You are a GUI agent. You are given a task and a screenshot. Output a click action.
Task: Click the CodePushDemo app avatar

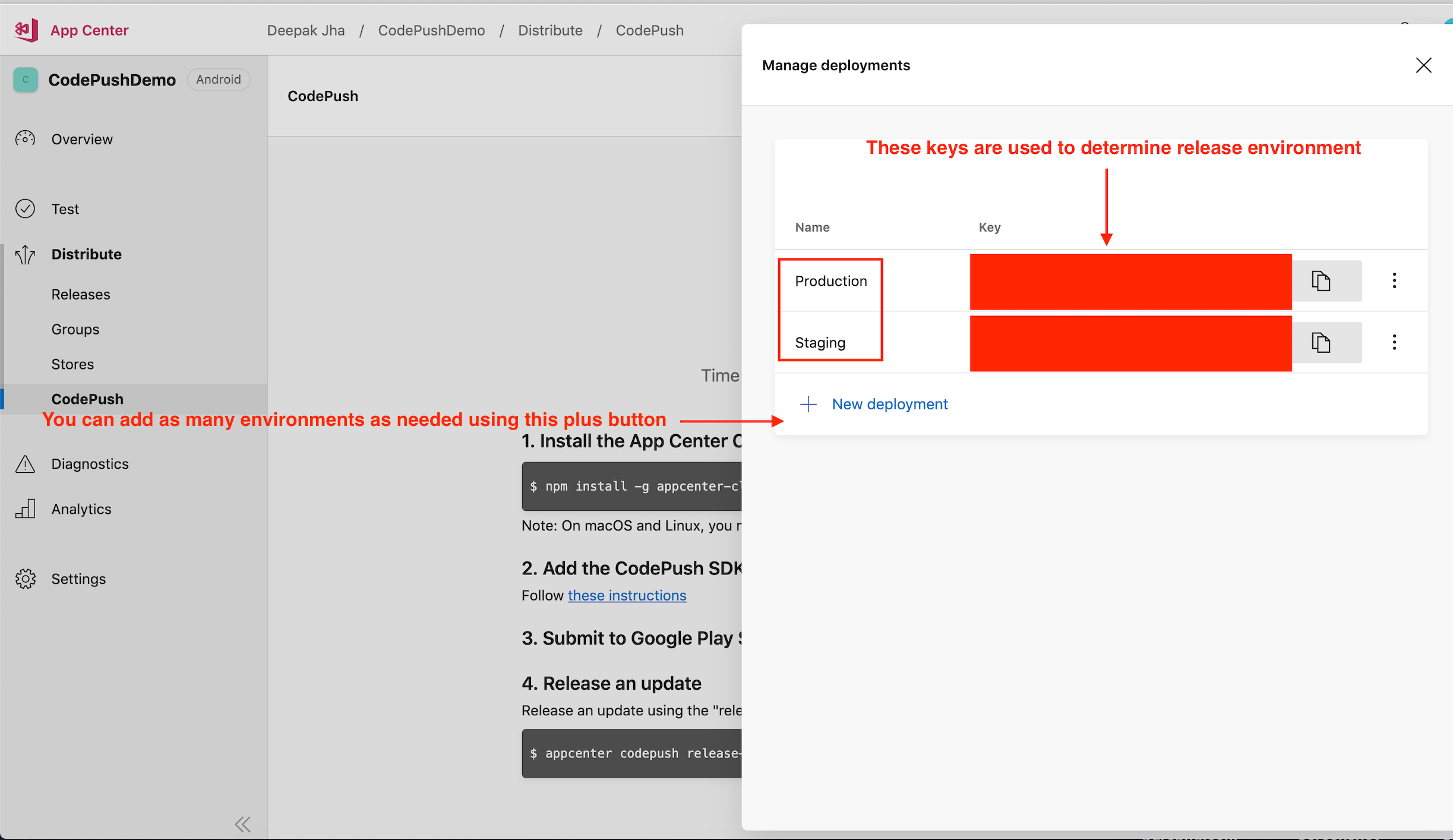coord(25,79)
